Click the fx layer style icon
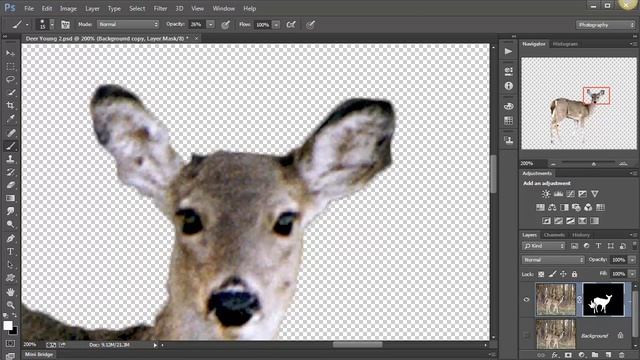The height and width of the screenshot is (360, 640). [555, 355]
